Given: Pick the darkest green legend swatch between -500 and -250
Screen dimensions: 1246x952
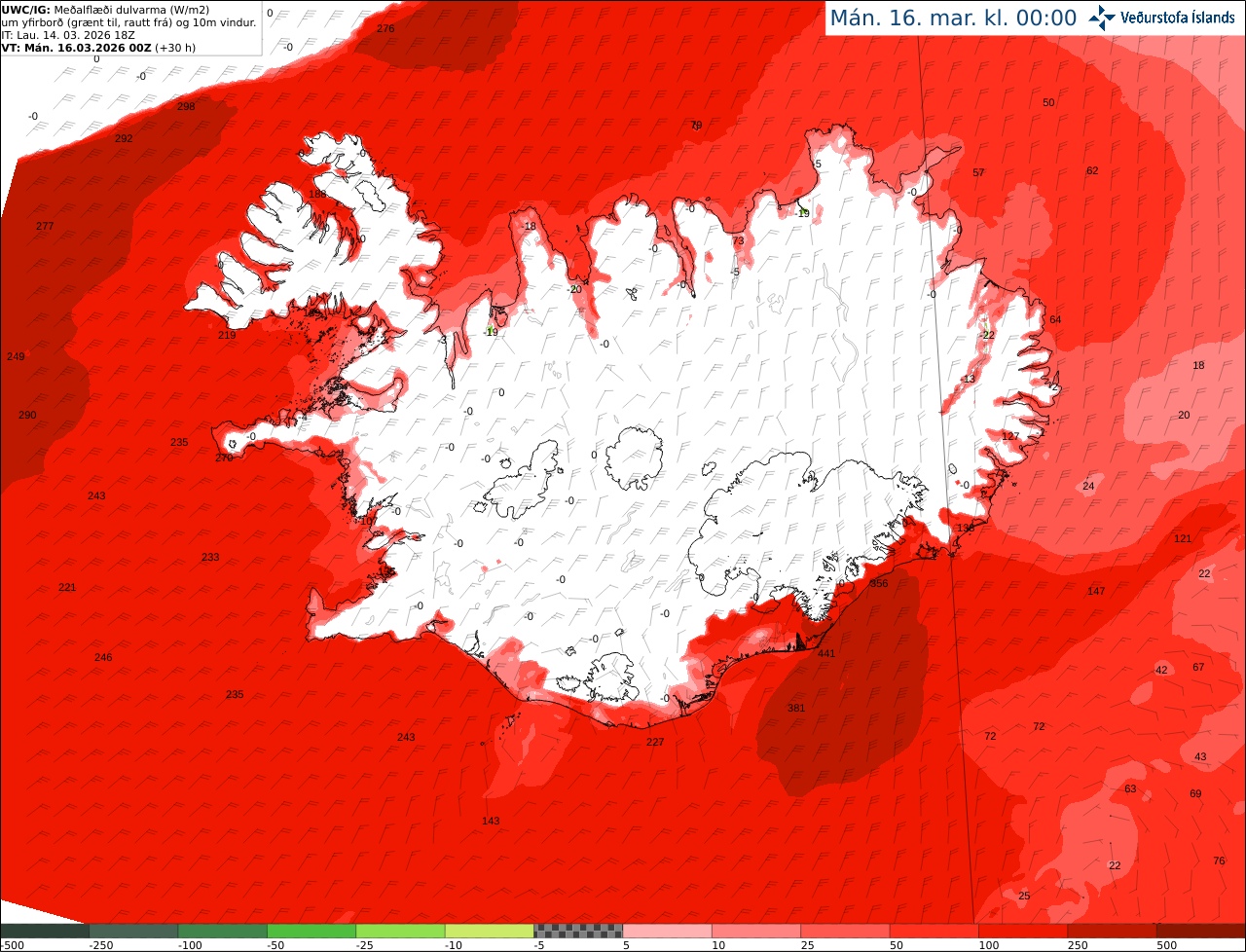Looking at the screenshot, I should (x=44, y=931).
